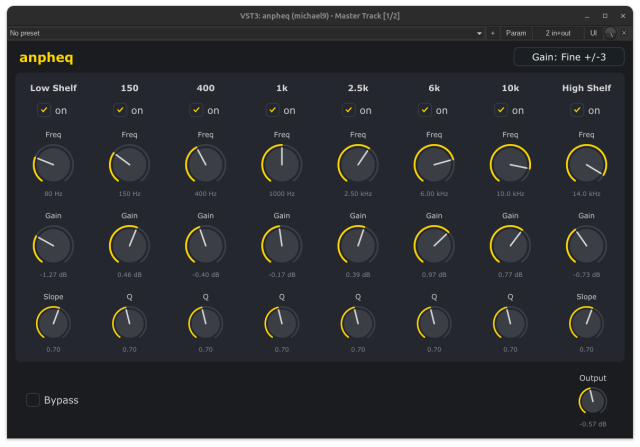
Task: Click the 6.00 kHz value readout
Action: (434, 193)
